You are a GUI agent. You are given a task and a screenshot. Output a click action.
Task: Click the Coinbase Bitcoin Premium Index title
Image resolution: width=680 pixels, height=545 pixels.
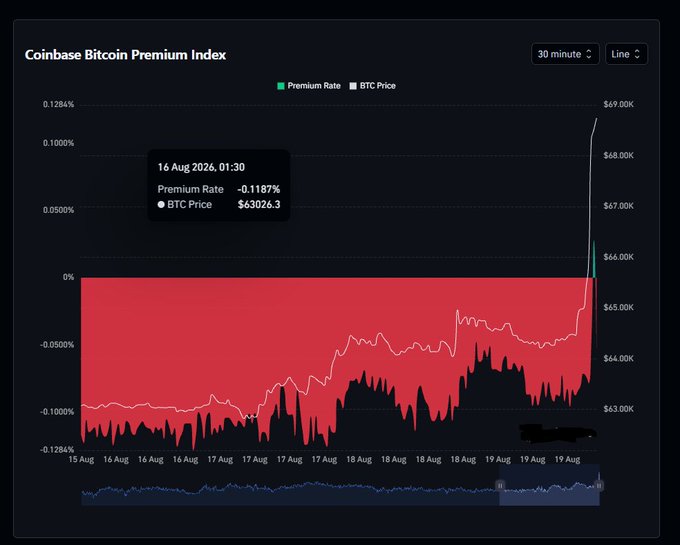125,55
